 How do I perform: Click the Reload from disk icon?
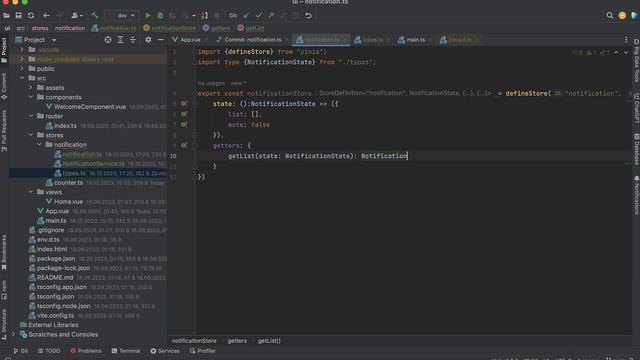31,16
